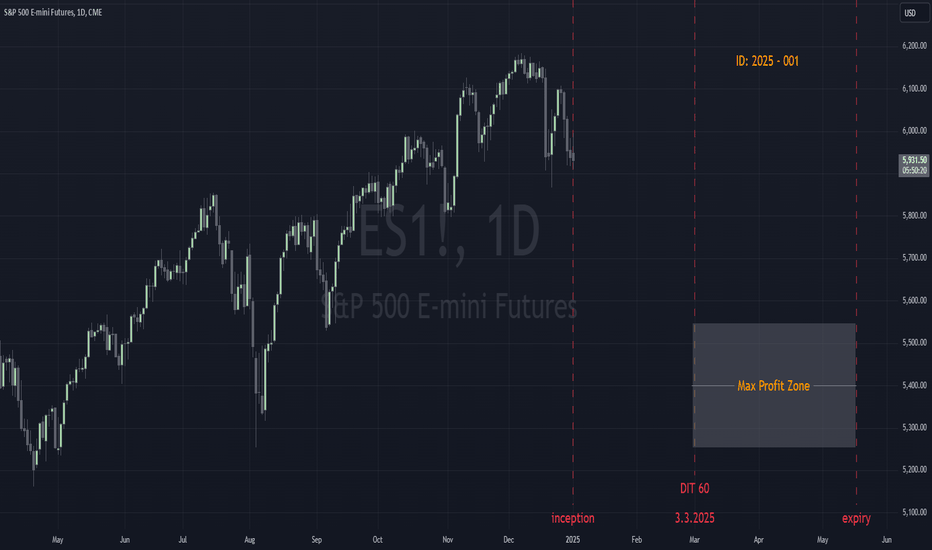Click the Oct label on time axis
The height and width of the screenshot is (550, 932).
point(377,540)
